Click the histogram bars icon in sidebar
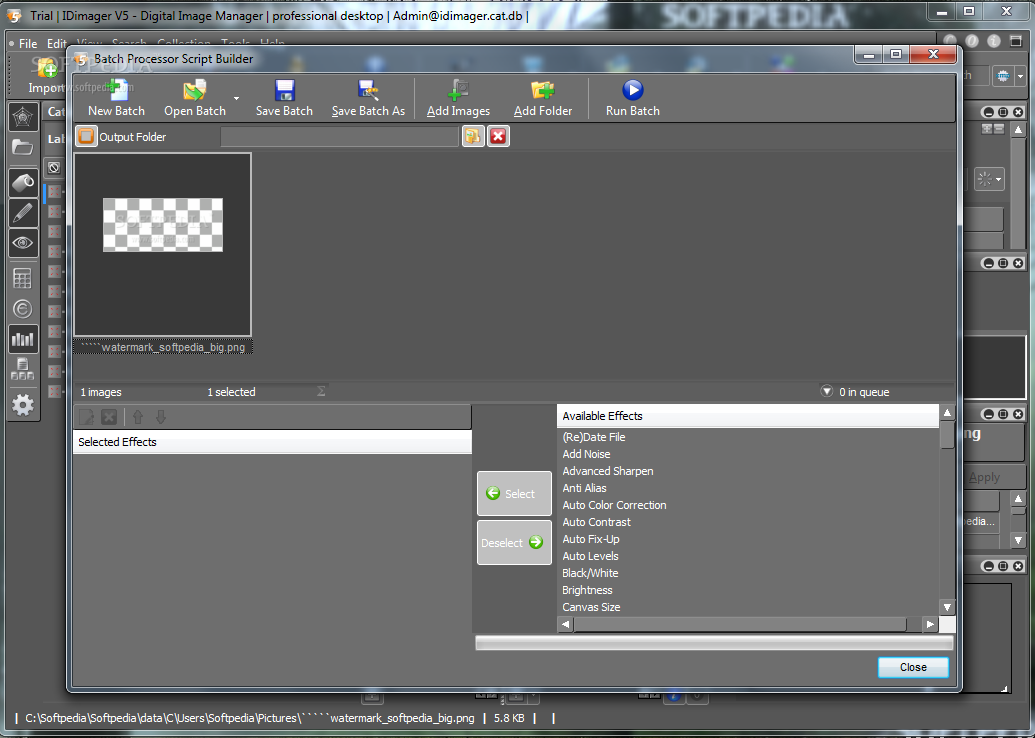Viewport: 1035px width, 738px height. (x=22, y=339)
